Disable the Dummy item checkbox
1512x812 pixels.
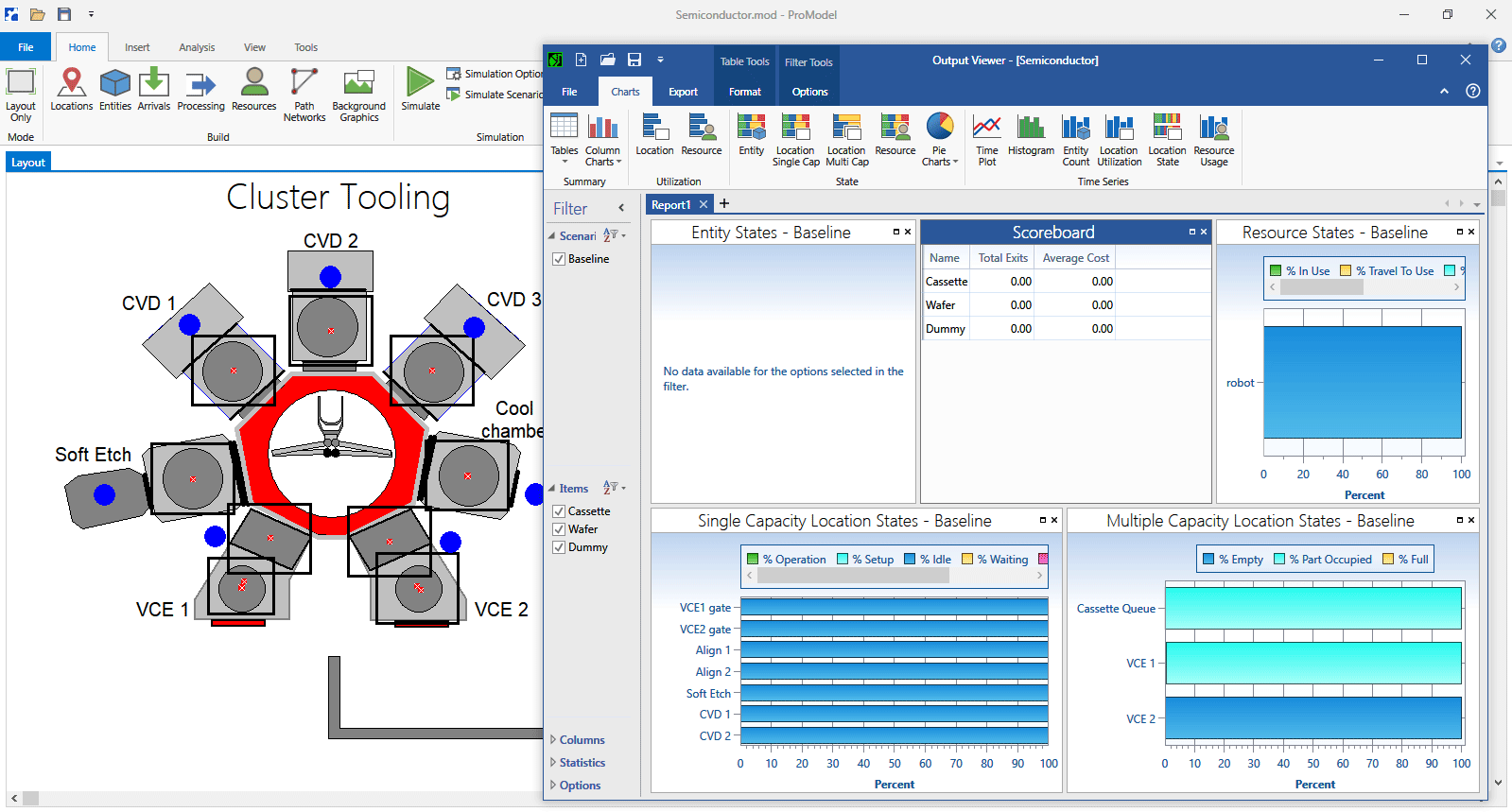point(559,547)
